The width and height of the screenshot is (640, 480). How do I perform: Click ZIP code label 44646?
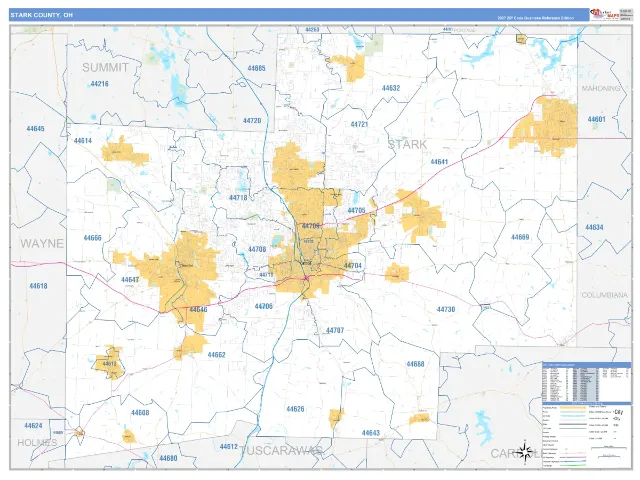pyautogui.click(x=198, y=310)
